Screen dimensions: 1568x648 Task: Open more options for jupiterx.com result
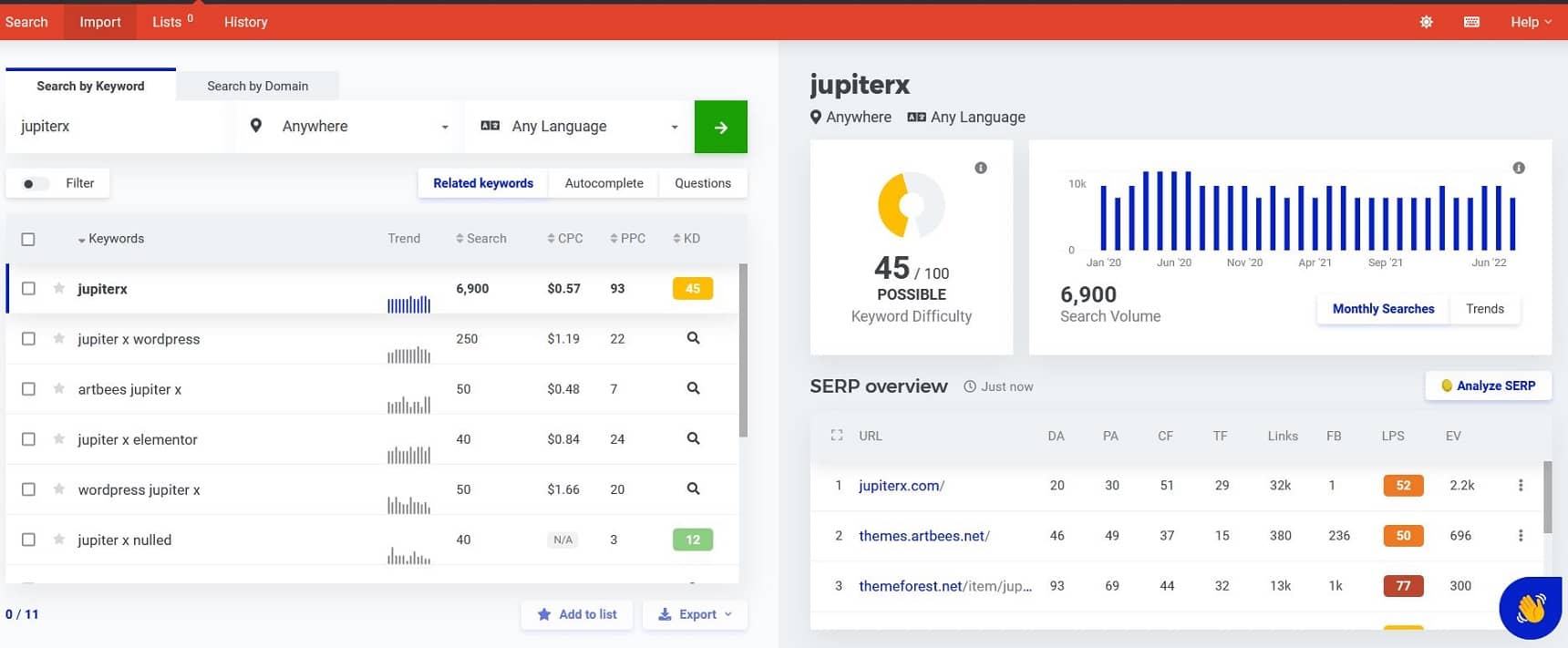[x=1521, y=485]
